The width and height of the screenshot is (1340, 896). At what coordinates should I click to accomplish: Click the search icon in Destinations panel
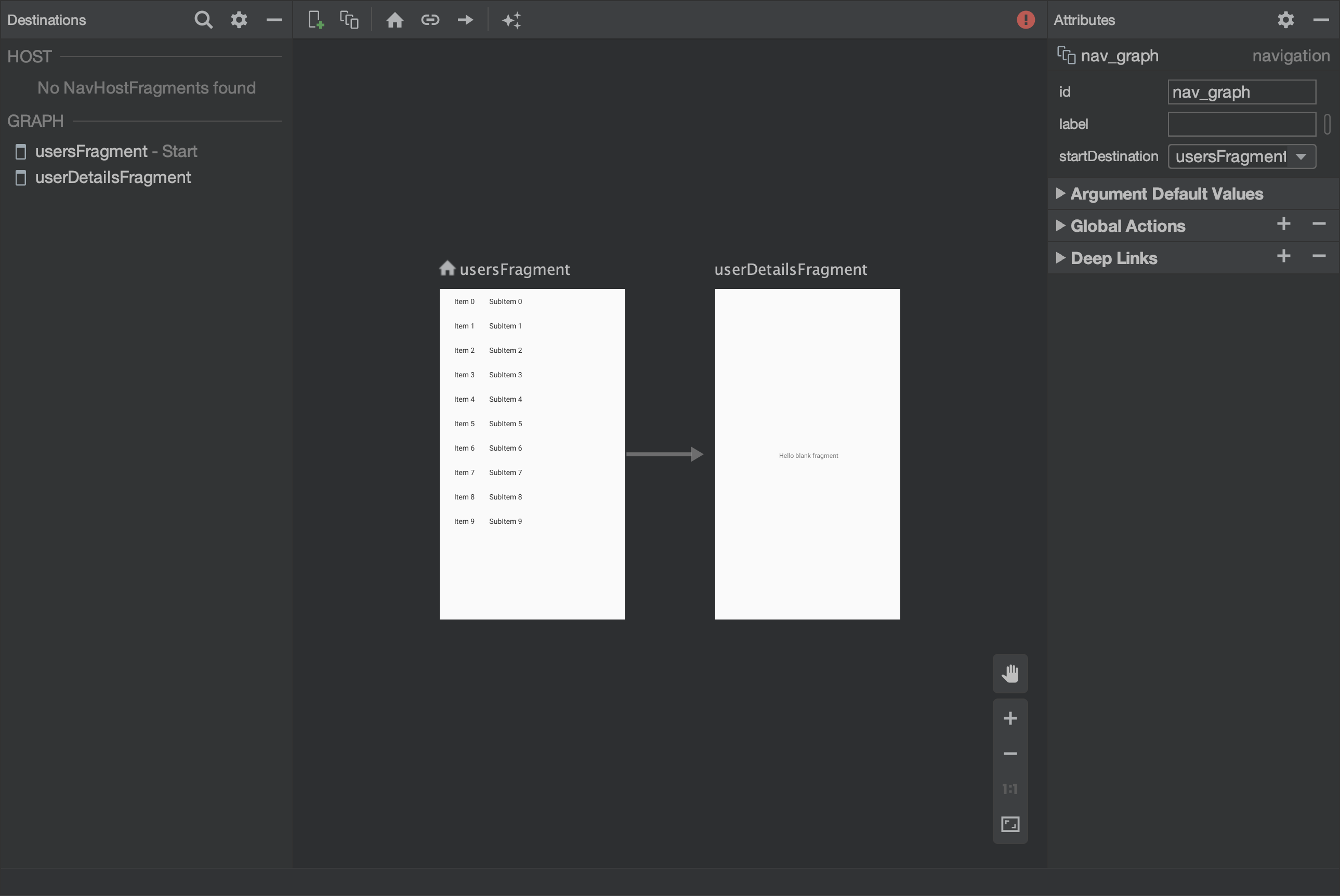pos(204,19)
